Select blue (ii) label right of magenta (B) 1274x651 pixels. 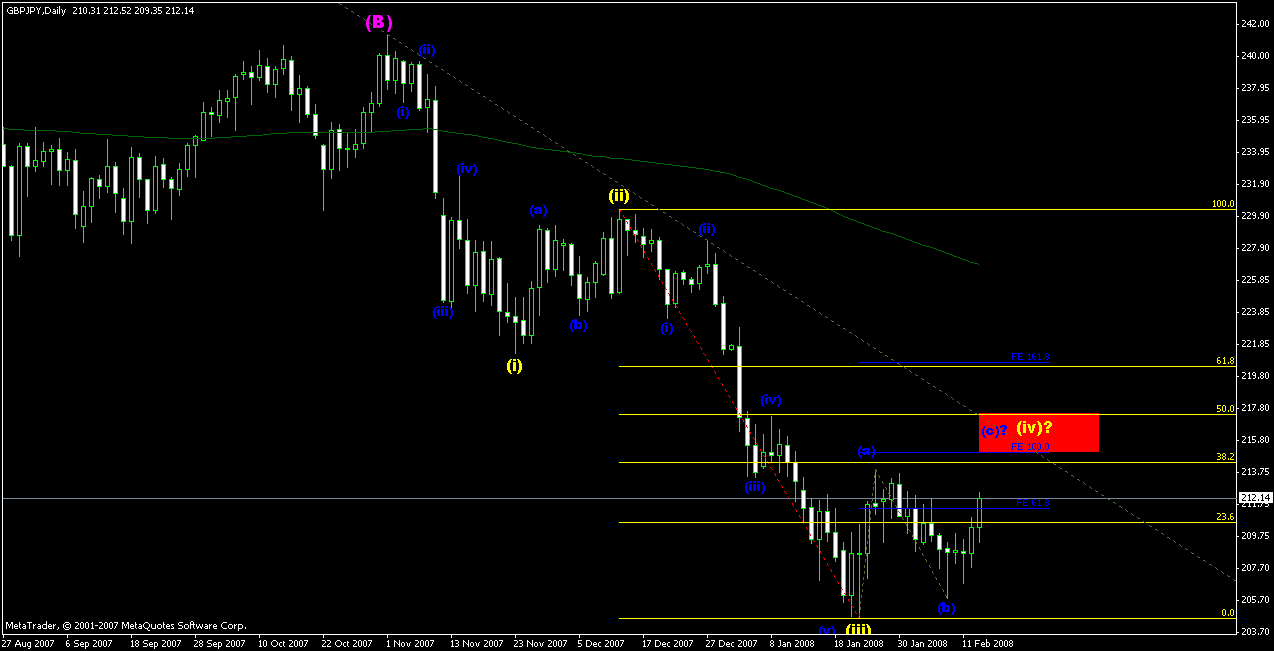tap(427, 49)
